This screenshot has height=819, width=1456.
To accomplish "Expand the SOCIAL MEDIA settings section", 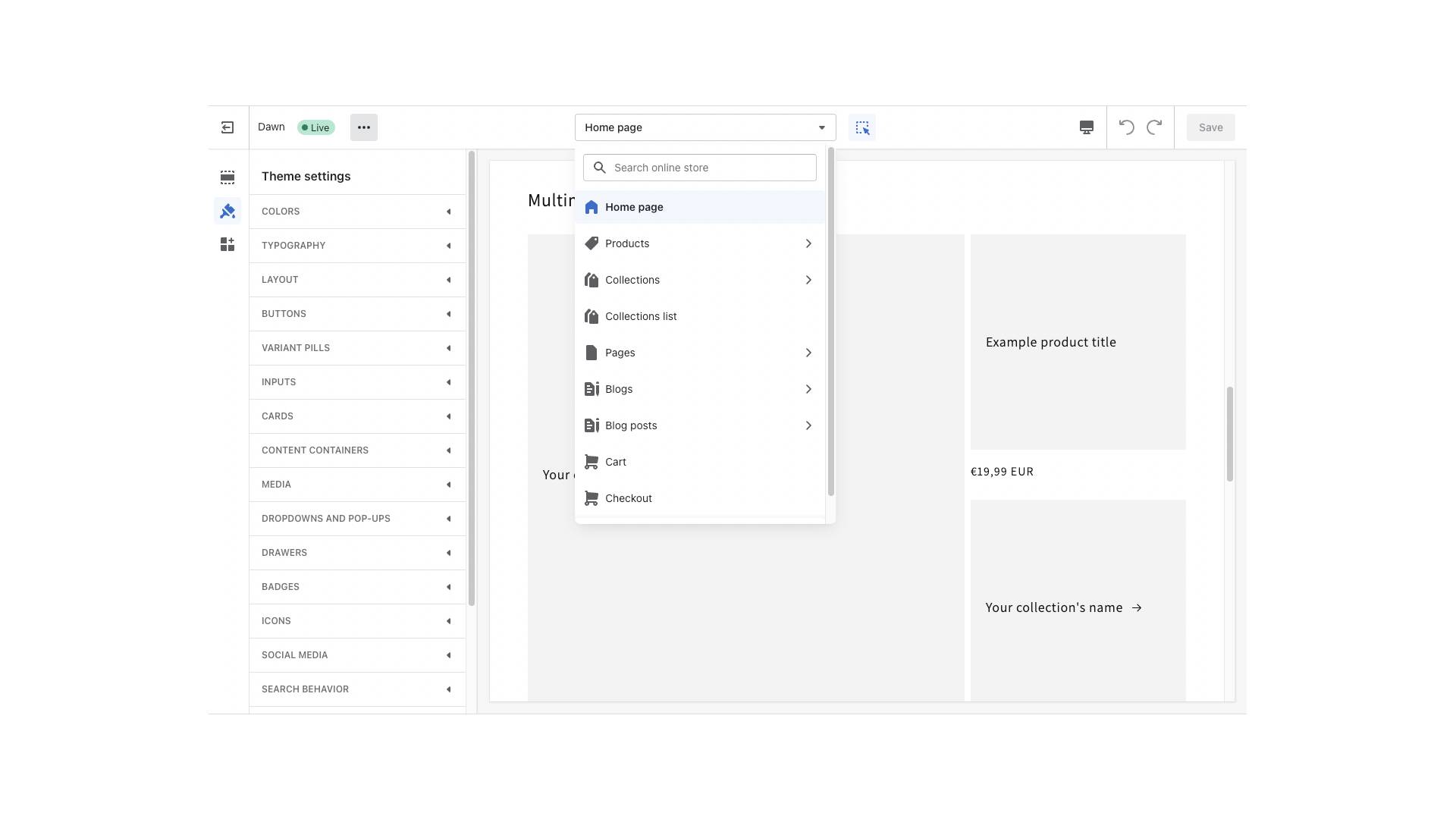I will point(357,655).
